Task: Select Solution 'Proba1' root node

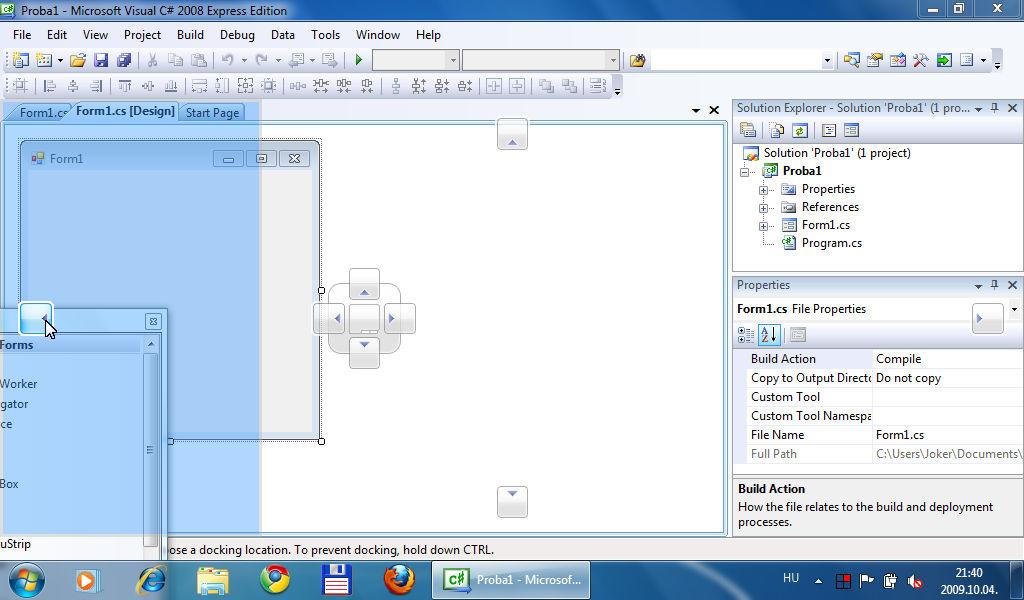Action: (837, 153)
